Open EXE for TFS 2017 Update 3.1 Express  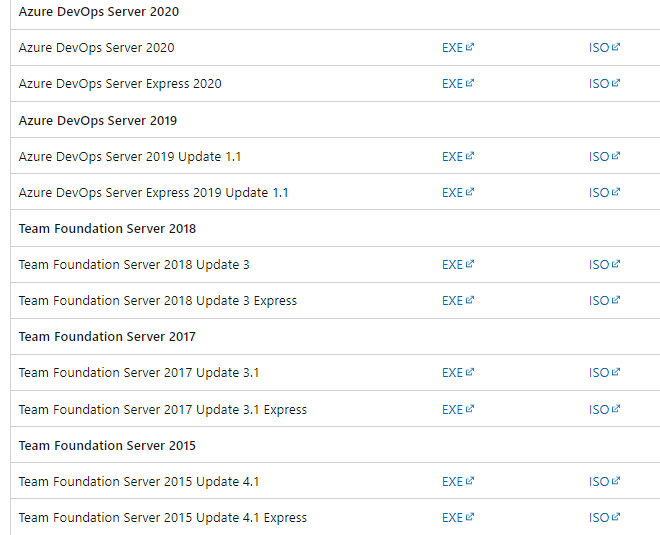tap(458, 409)
